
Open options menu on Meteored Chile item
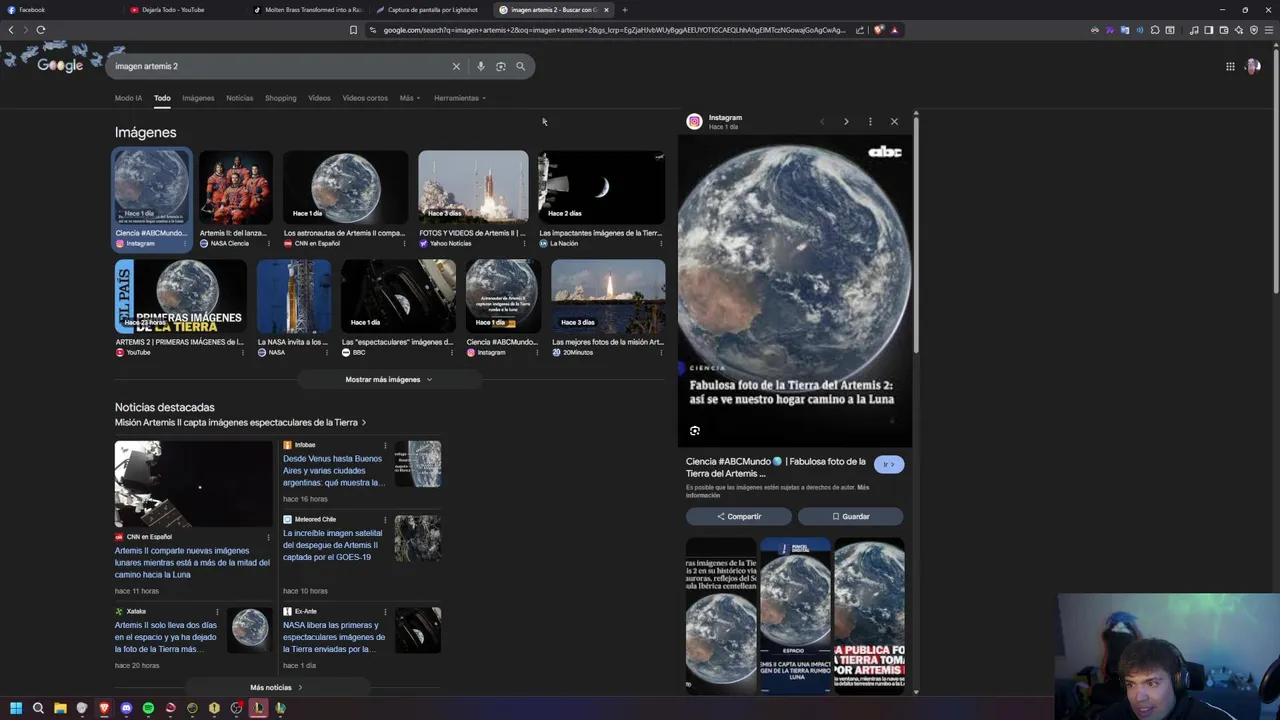385,520
